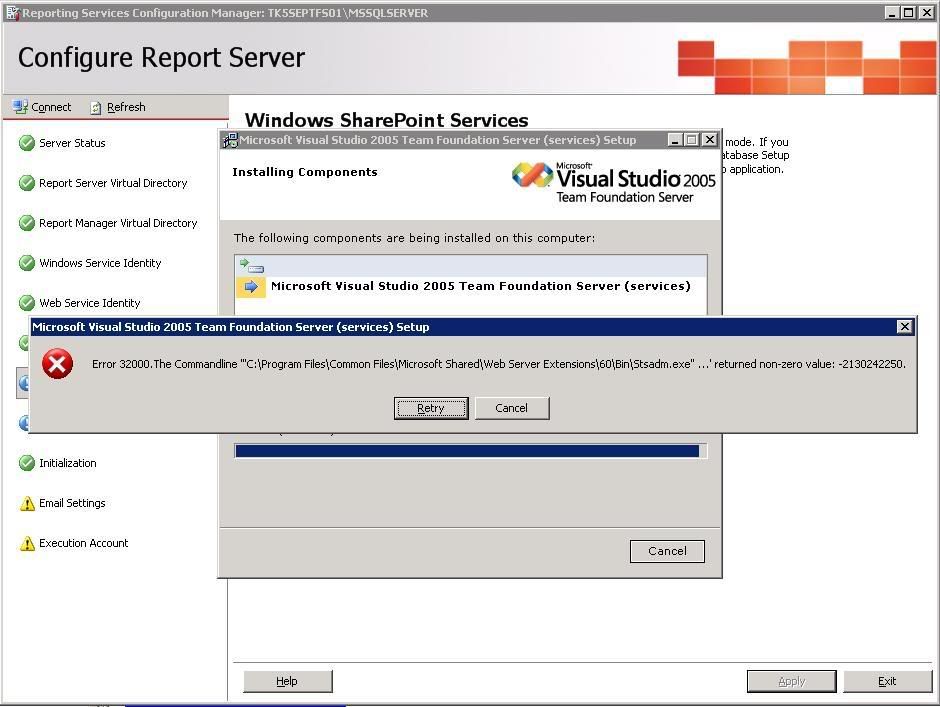Click yellow warning icon for Execution Account
Image resolution: width=940 pixels, height=707 pixels.
pos(27,543)
